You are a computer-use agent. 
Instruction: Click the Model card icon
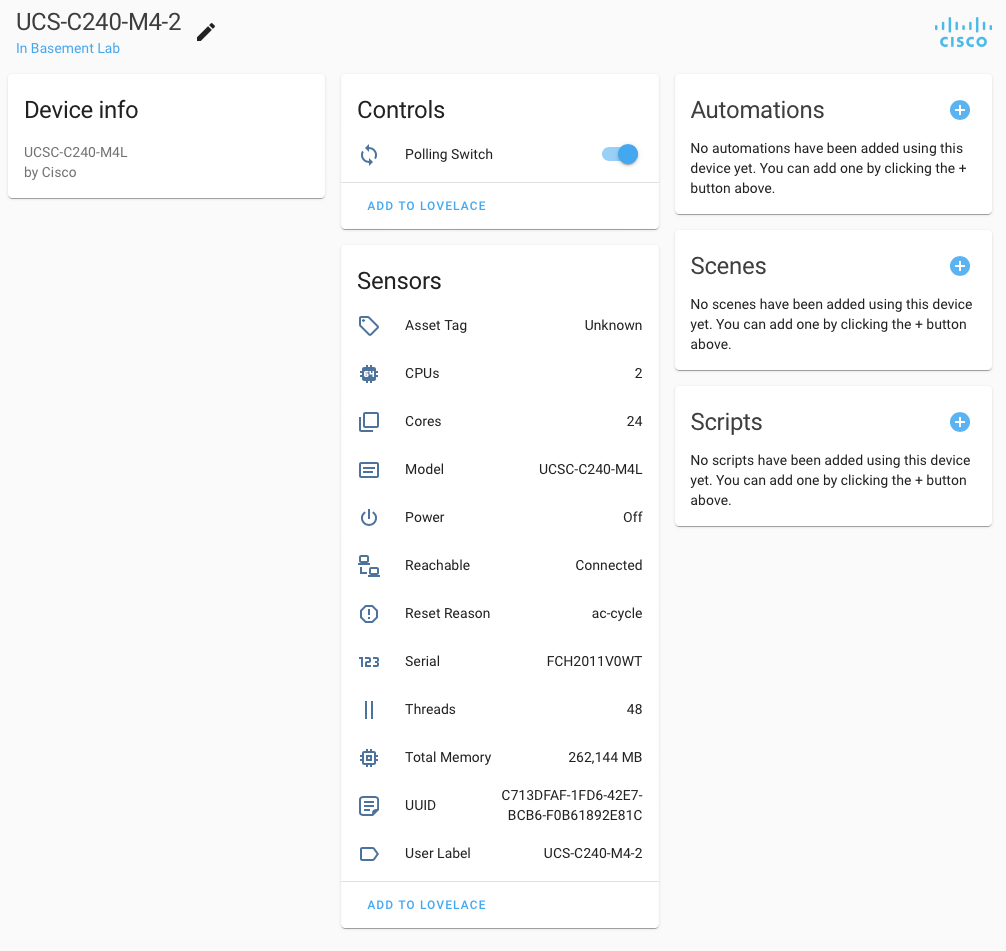click(x=369, y=470)
